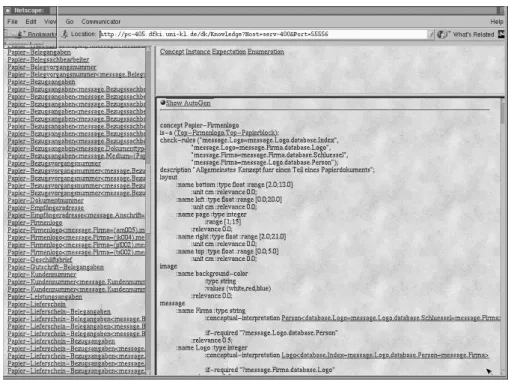Open the Location URL history dropdown arrow
This screenshot has width=511, height=384.
tap(431, 34)
